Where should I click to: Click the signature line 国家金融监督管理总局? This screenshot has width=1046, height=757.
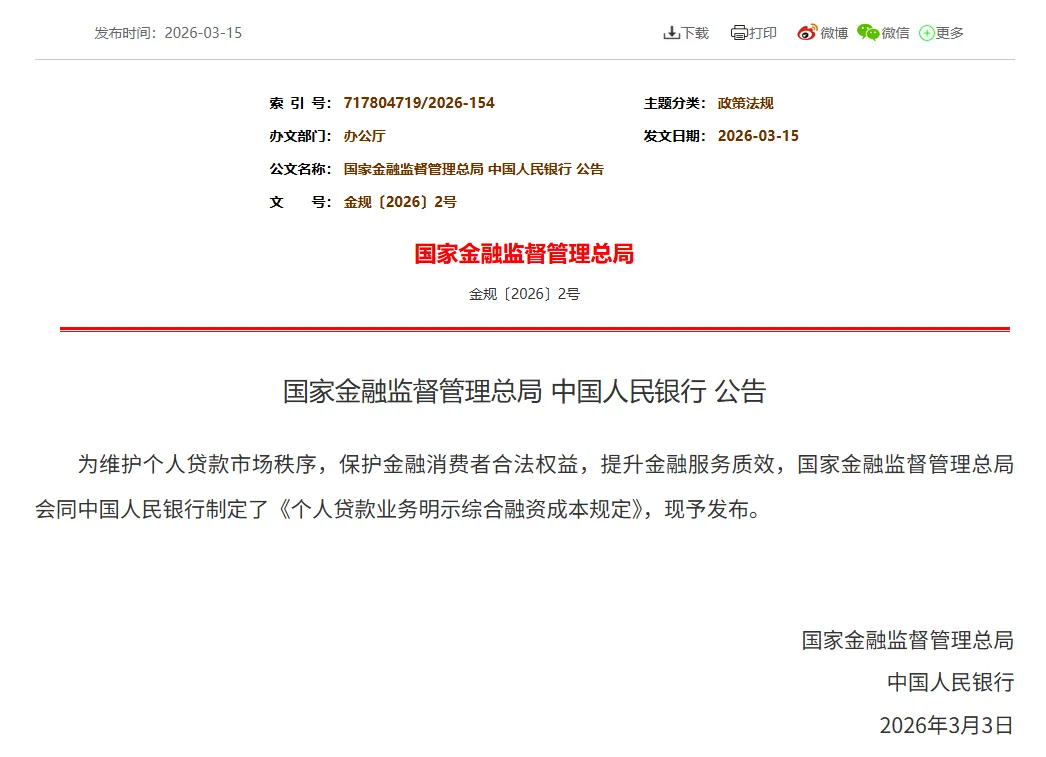[x=907, y=640]
